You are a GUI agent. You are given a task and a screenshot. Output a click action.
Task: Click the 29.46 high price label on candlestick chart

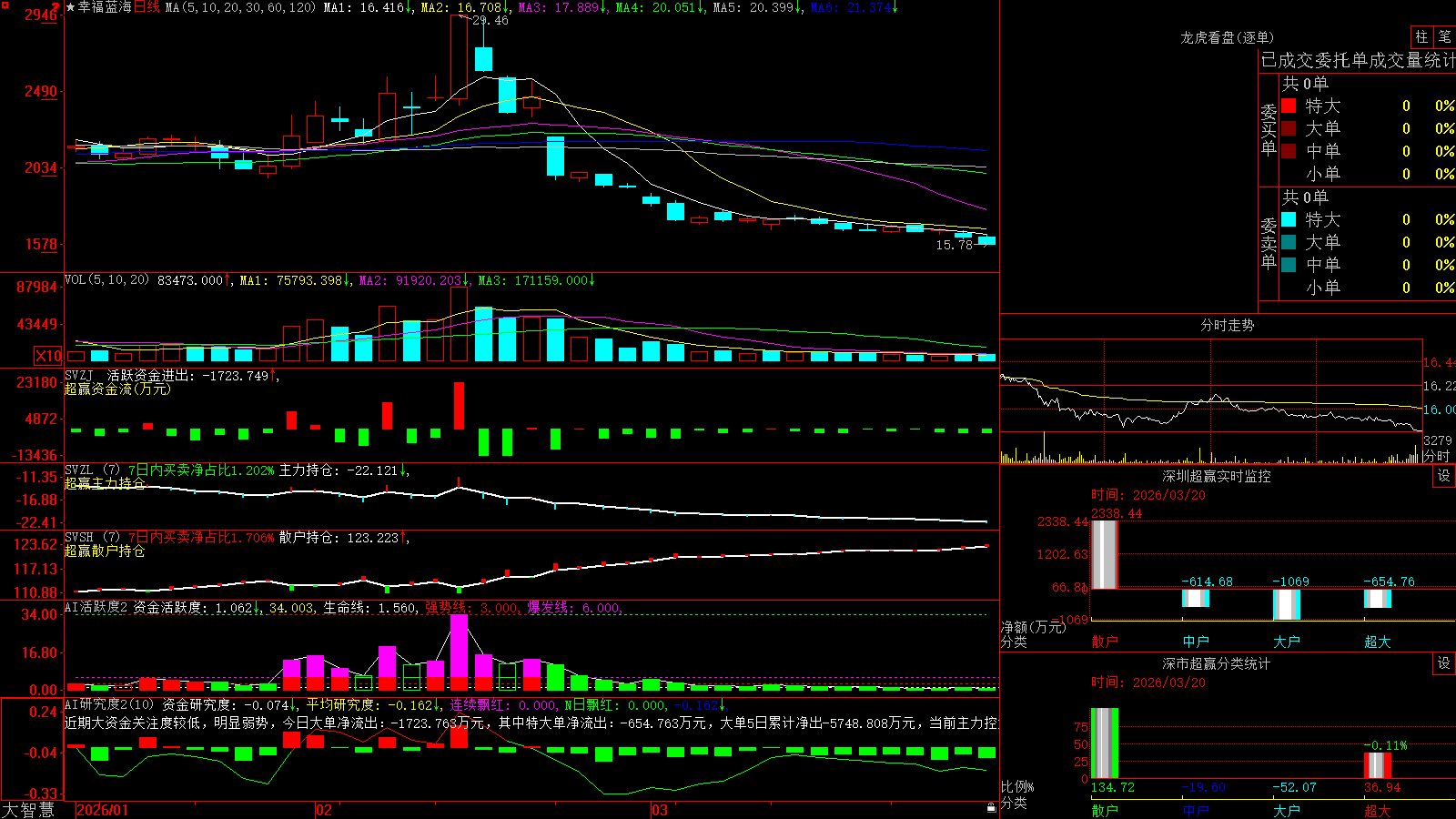coord(490,20)
